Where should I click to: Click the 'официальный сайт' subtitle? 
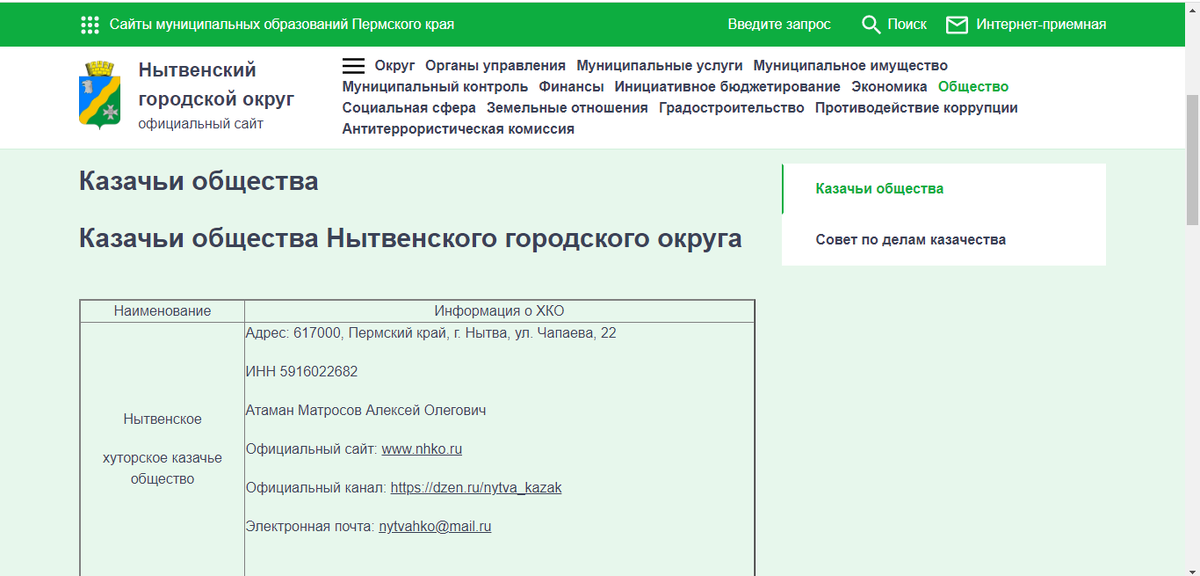pos(201,124)
